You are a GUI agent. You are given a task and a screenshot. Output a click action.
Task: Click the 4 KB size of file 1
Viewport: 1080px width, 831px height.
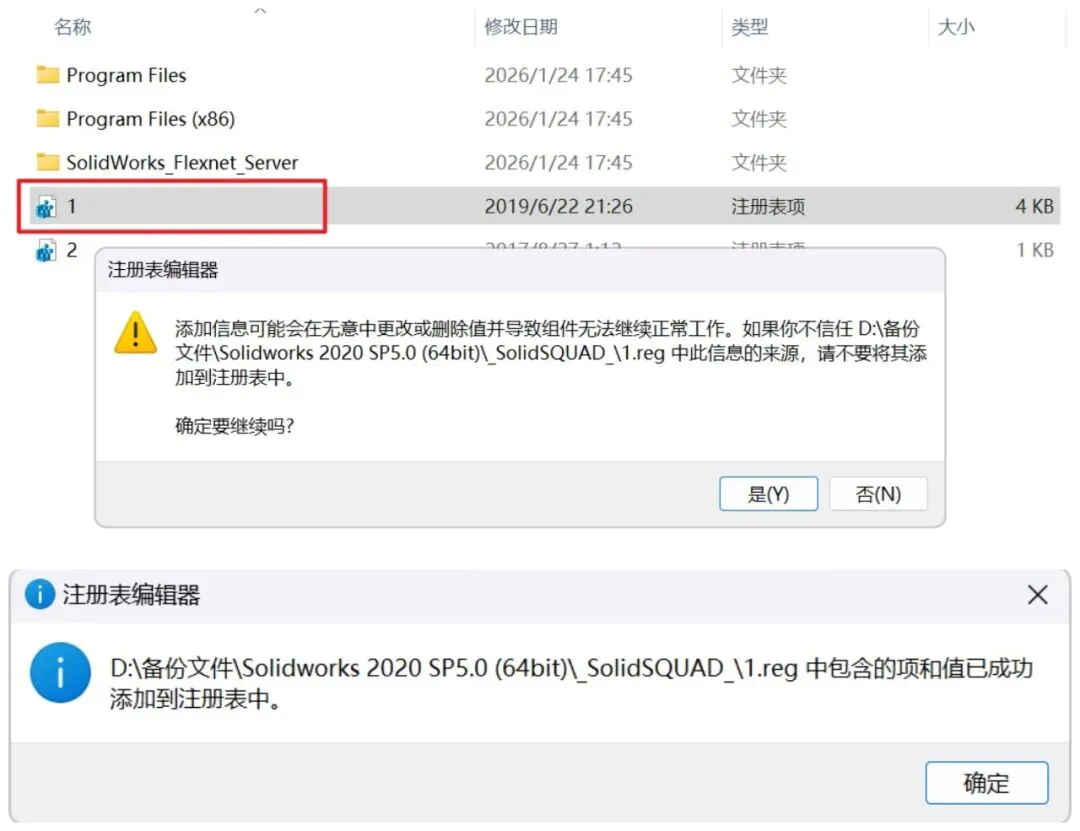(x=1035, y=206)
